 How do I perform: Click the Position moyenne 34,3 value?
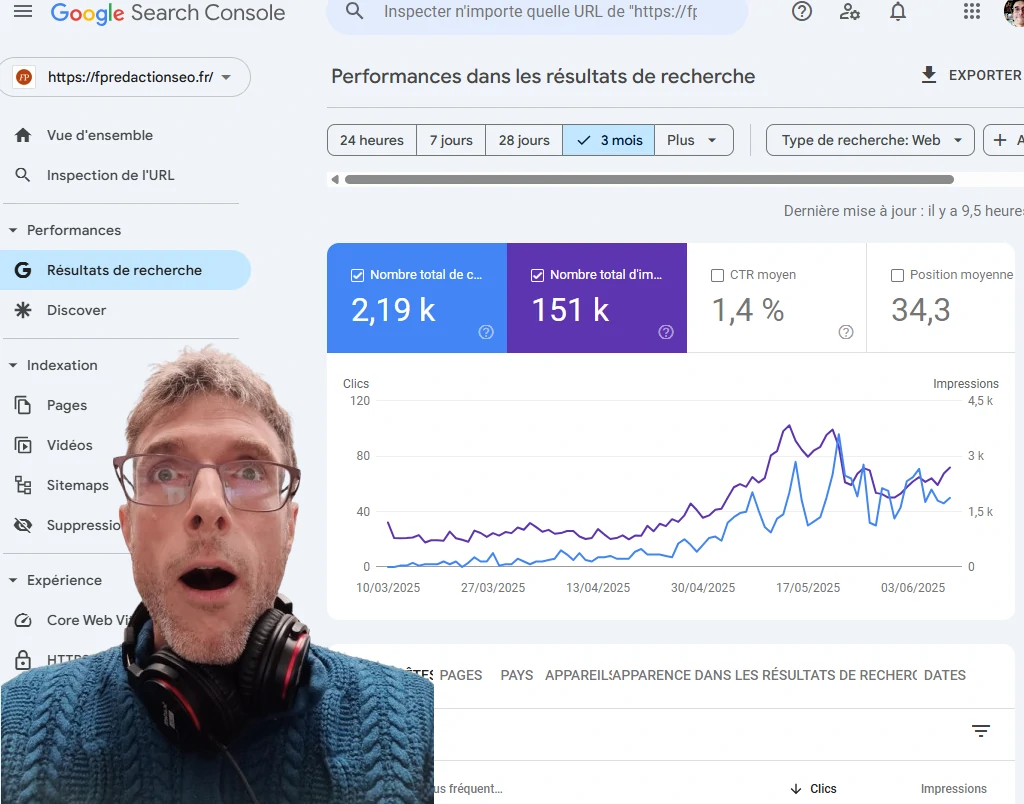click(921, 310)
